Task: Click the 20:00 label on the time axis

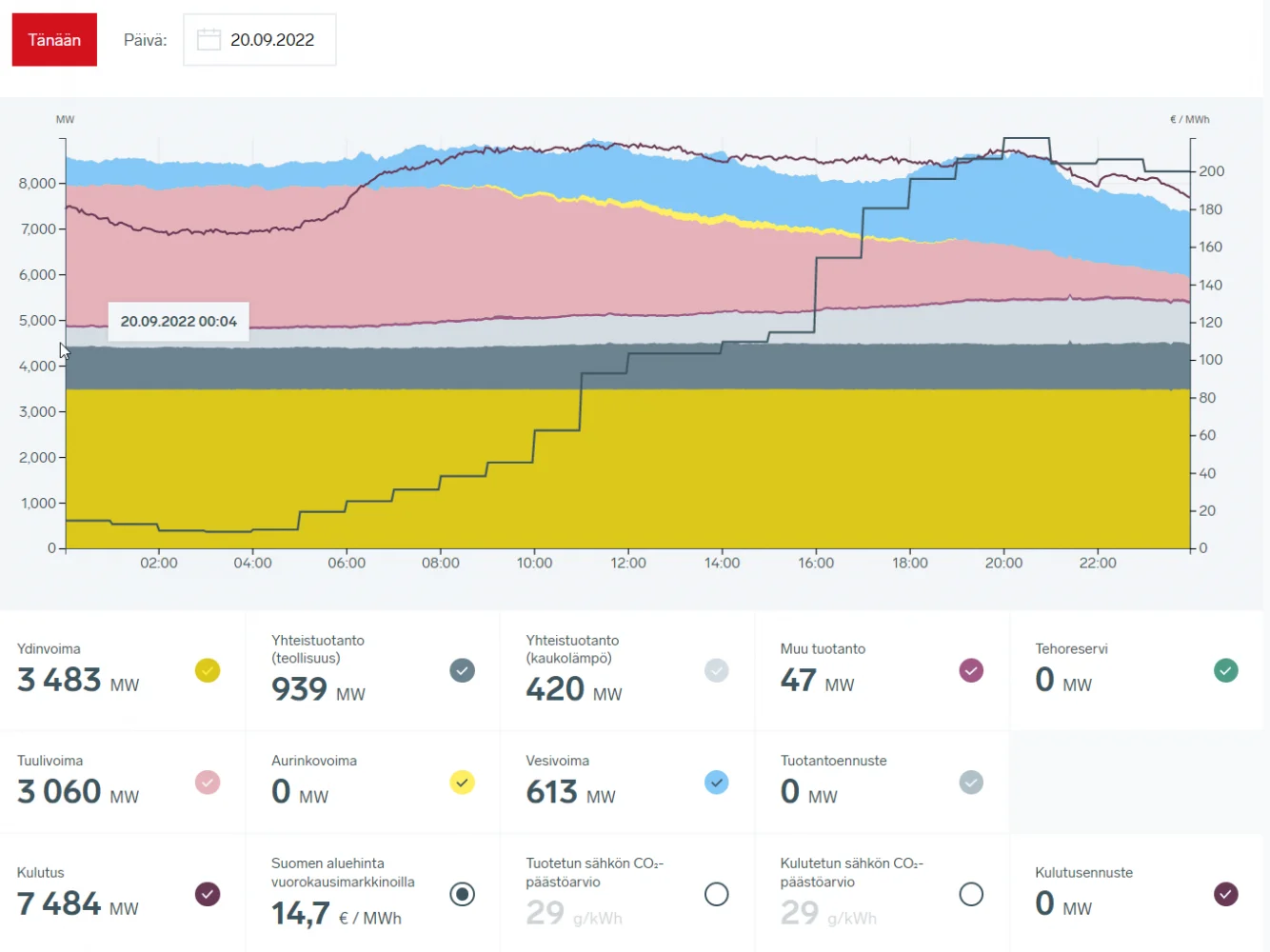Action: (x=1003, y=563)
